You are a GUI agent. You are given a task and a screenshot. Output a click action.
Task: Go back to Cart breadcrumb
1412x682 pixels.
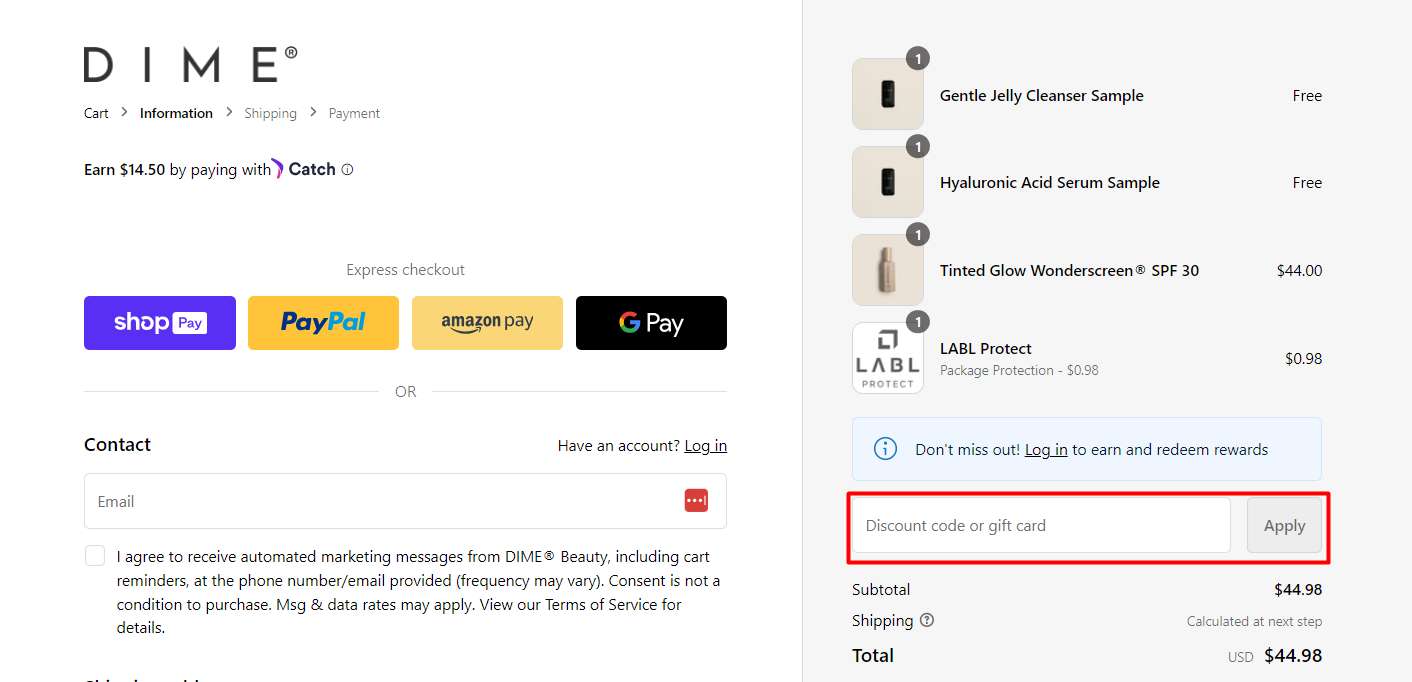click(96, 113)
